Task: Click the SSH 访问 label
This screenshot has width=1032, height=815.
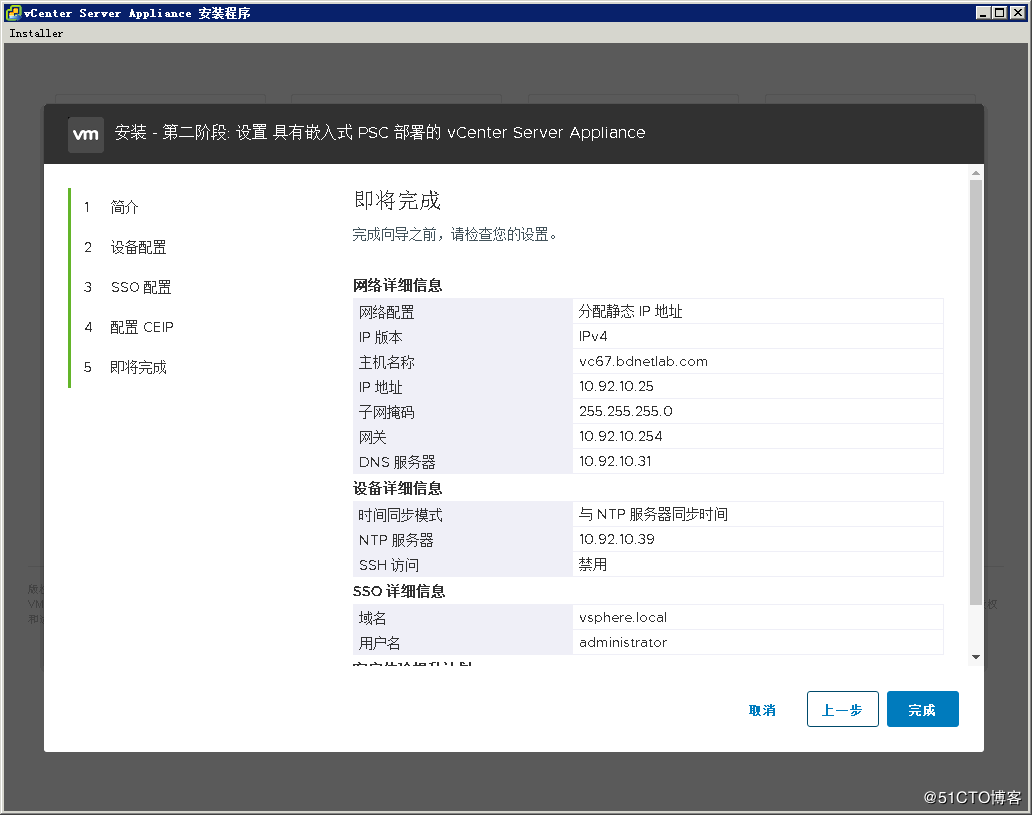Action: click(x=389, y=565)
